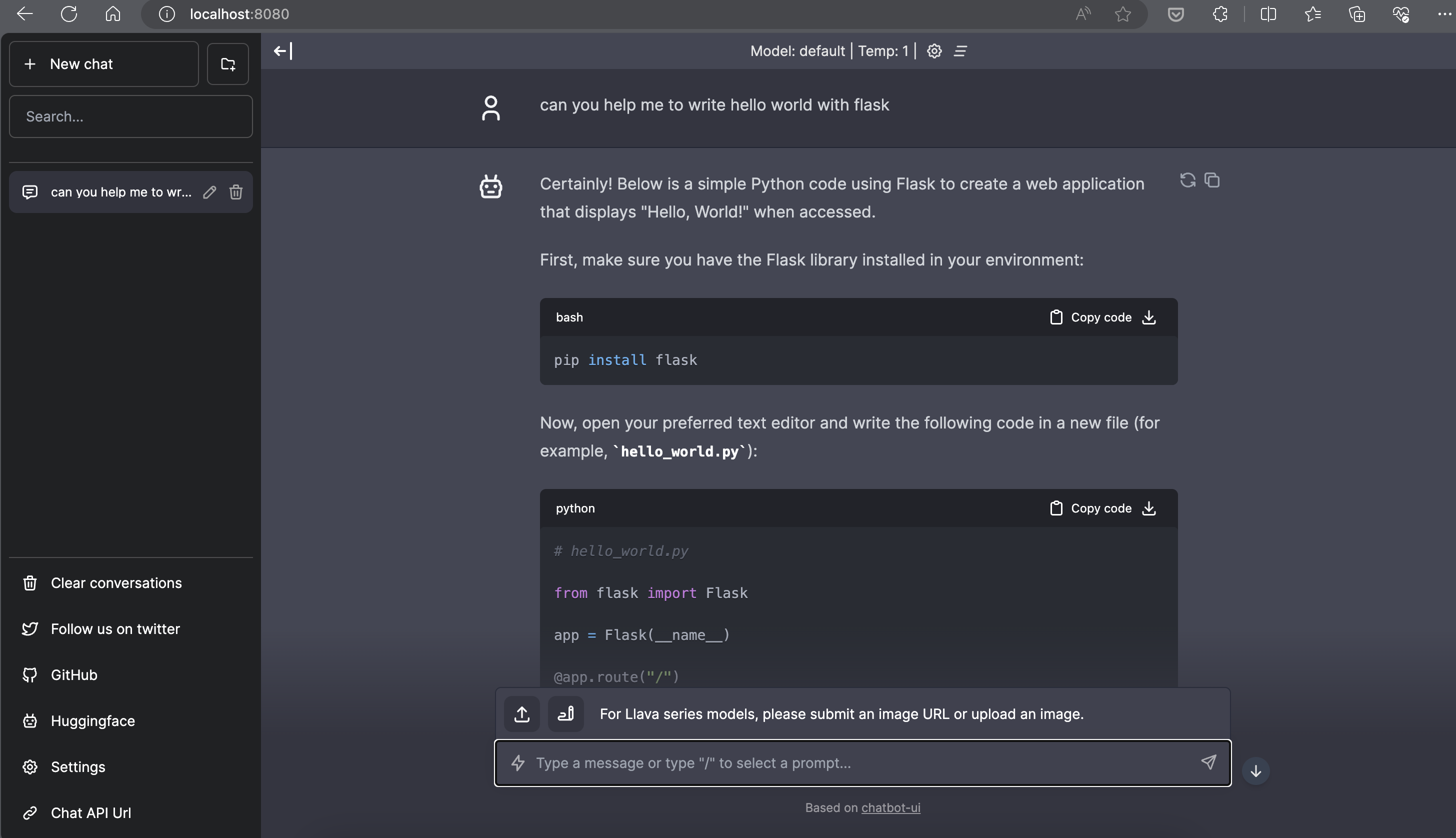Image resolution: width=1456 pixels, height=838 pixels.
Task: Start a New chat
Action: [104, 64]
